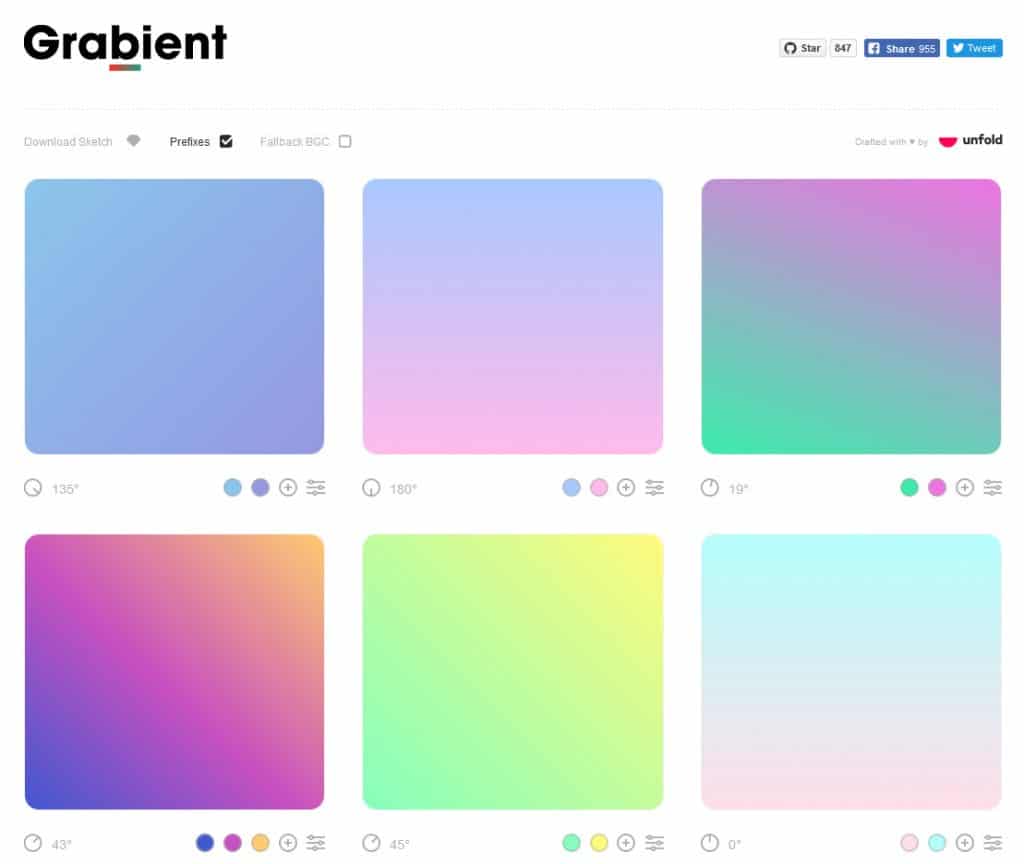Click the Tweet button
The image size is (1024, 864).
[974, 47]
